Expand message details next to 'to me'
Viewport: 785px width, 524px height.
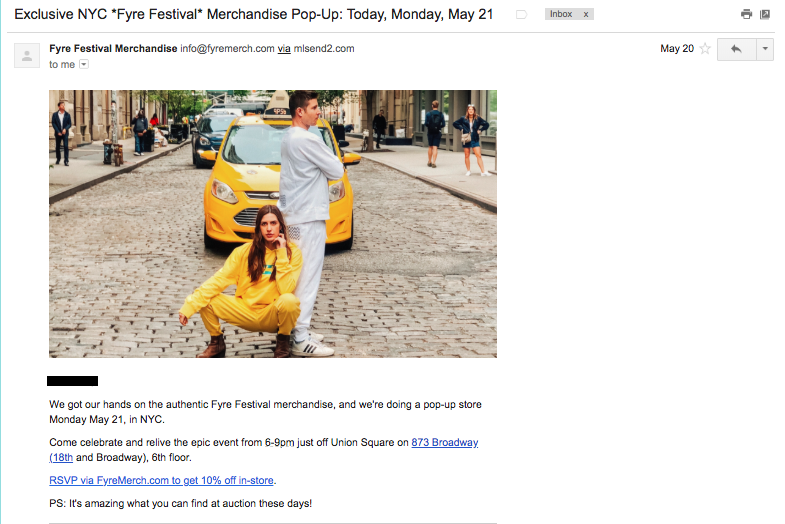[x=84, y=64]
